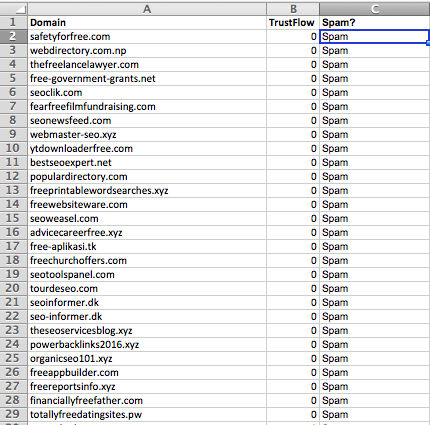The width and height of the screenshot is (430, 425).
Task: Click row 2 header number
Action: [13, 36]
